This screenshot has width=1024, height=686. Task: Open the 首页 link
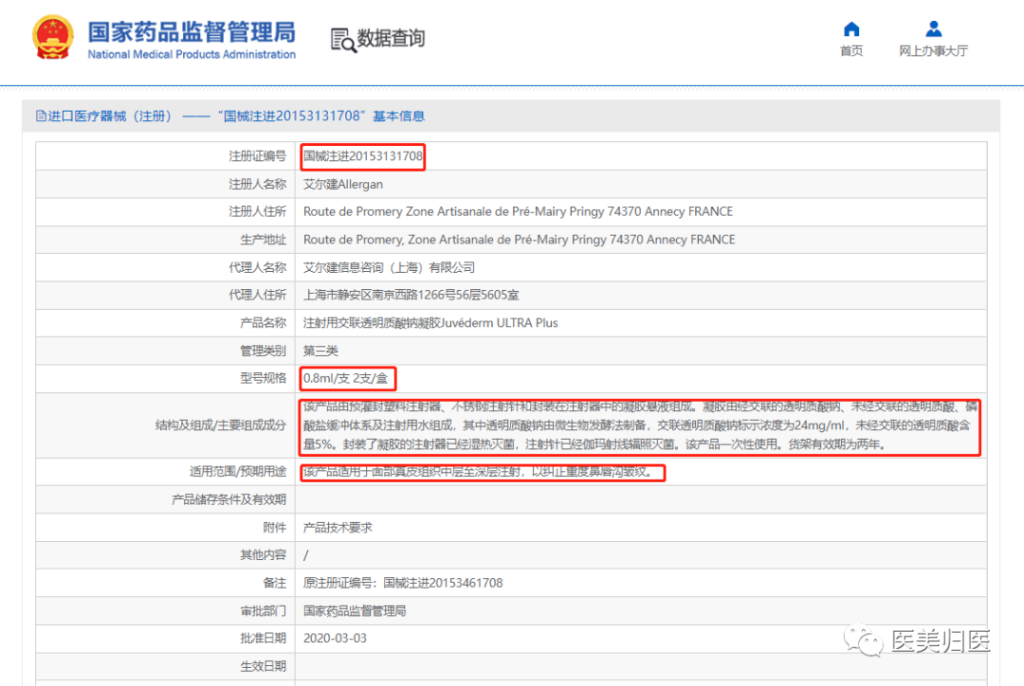(851, 51)
